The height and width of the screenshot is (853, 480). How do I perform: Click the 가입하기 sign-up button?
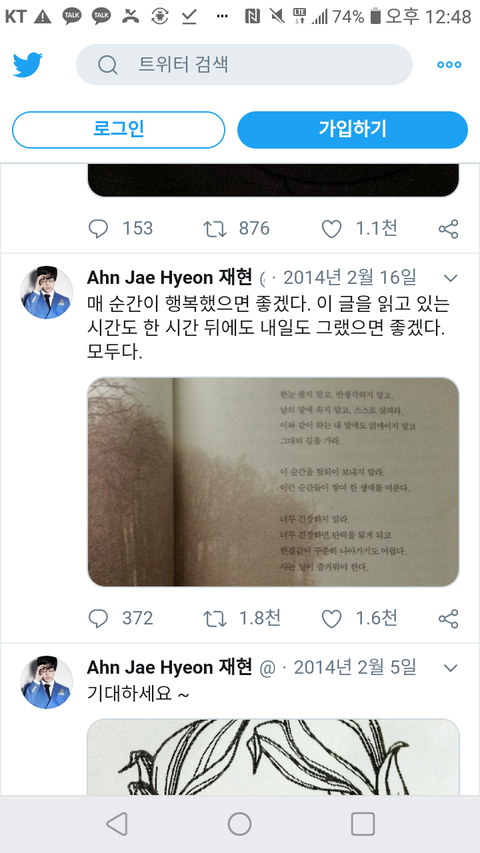pyautogui.click(x=353, y=130)
